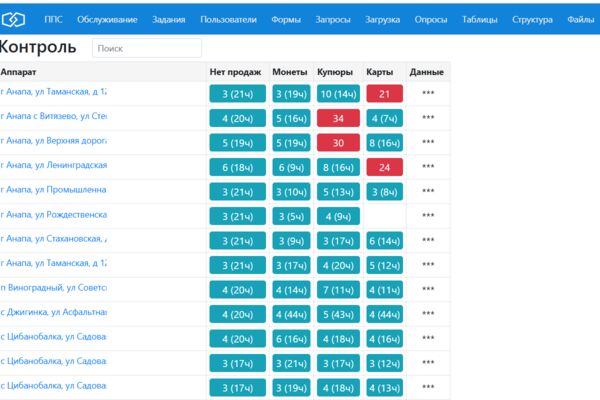Open the Загрузка menu

coord(382,20)
